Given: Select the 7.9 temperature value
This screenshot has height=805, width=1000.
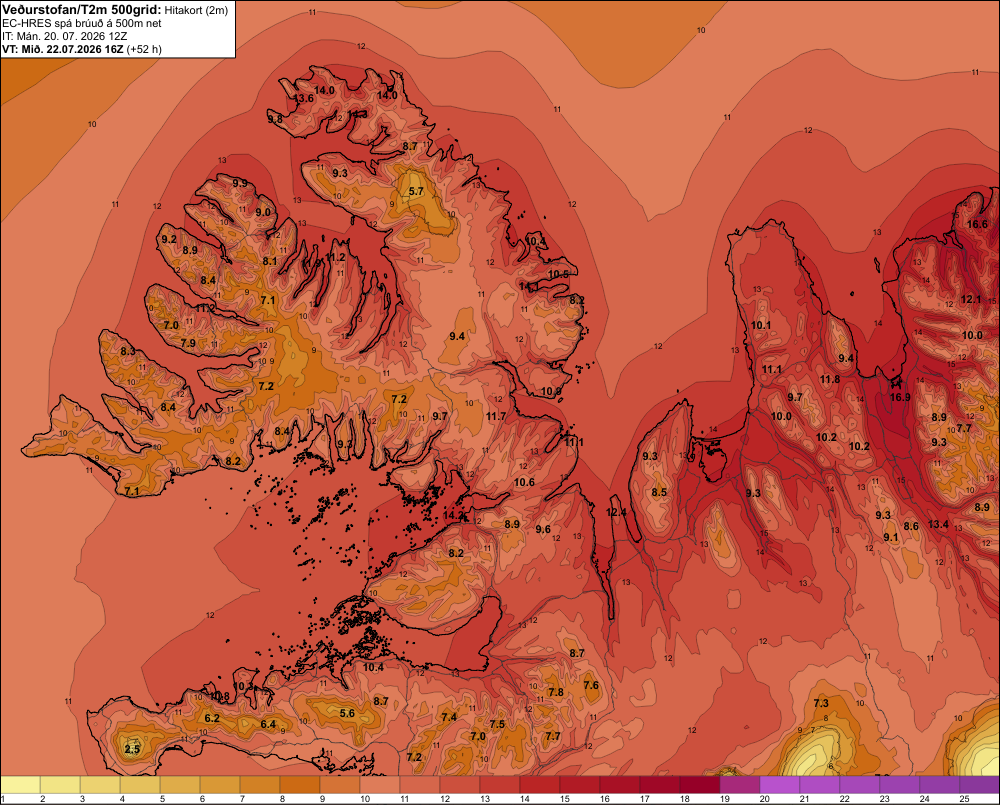Looking at the screenshot, I should (188, 343).
